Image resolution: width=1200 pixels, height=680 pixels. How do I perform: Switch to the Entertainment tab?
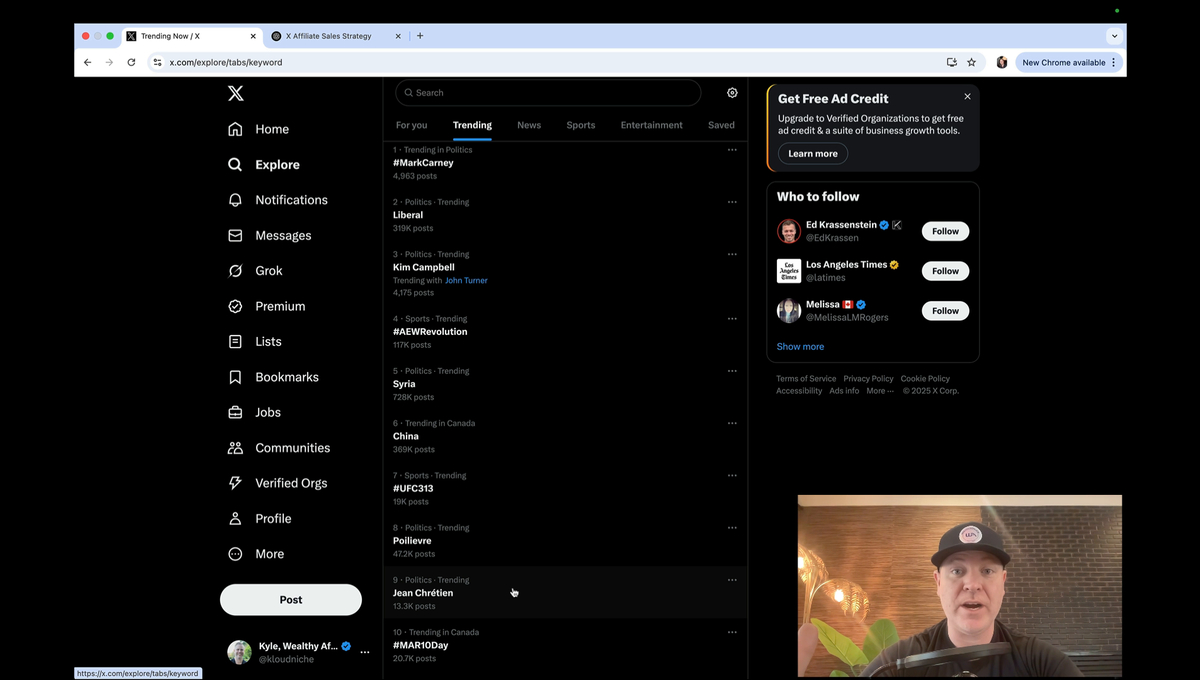pyautogui.click(x=651, y=125)
